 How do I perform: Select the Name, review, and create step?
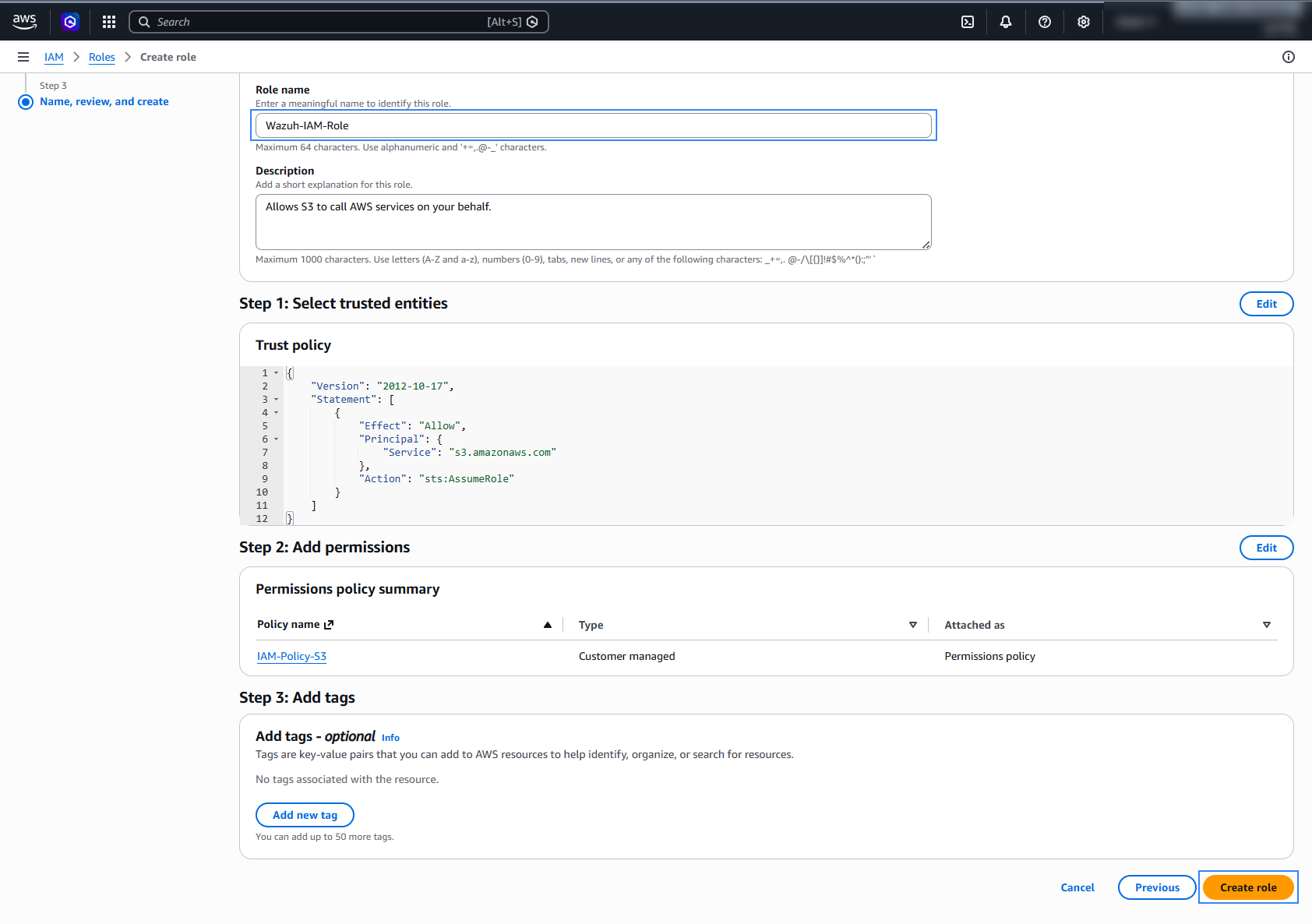point(104,101)
